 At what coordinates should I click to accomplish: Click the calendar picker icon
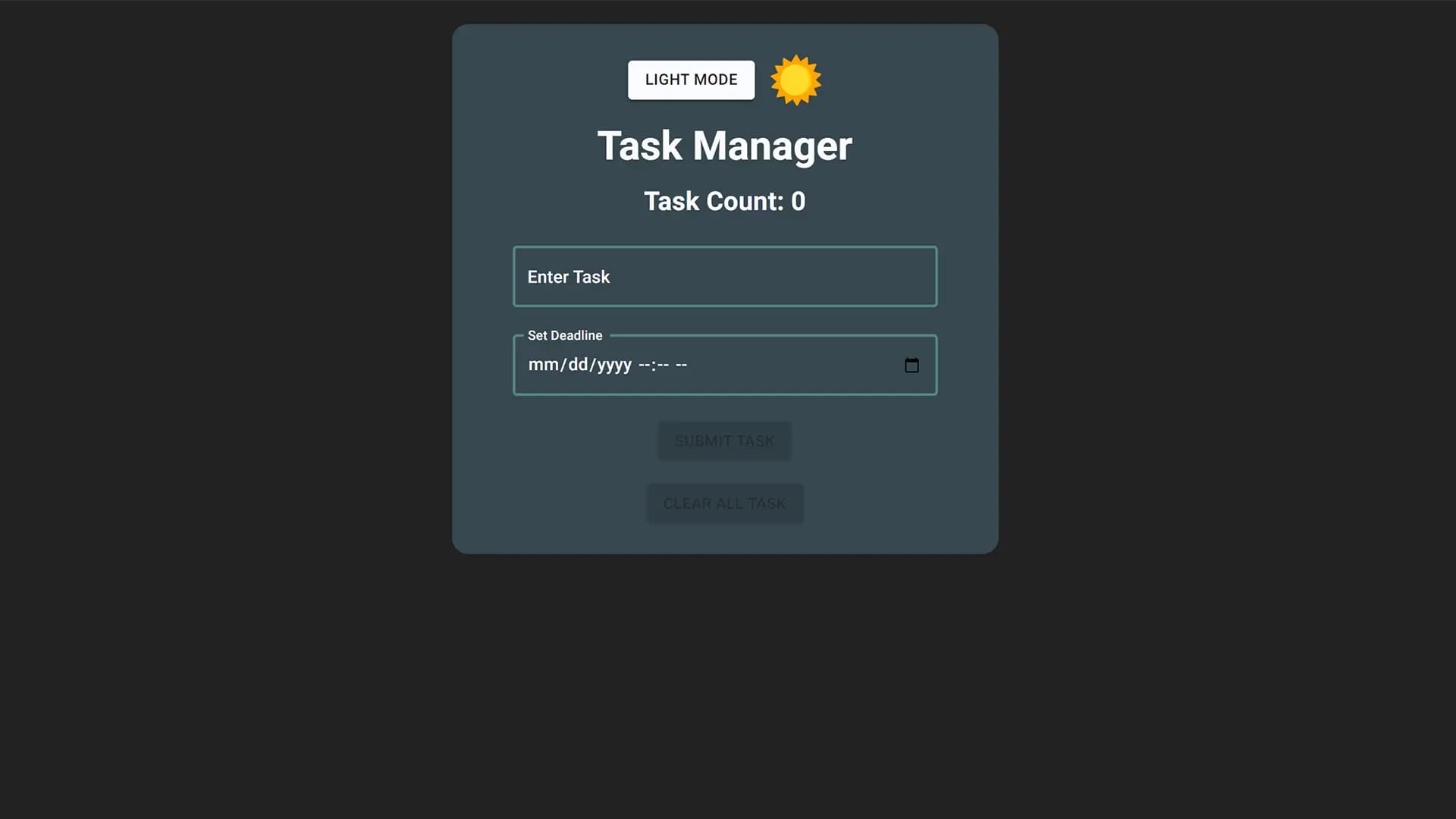(x=911, y=365)
